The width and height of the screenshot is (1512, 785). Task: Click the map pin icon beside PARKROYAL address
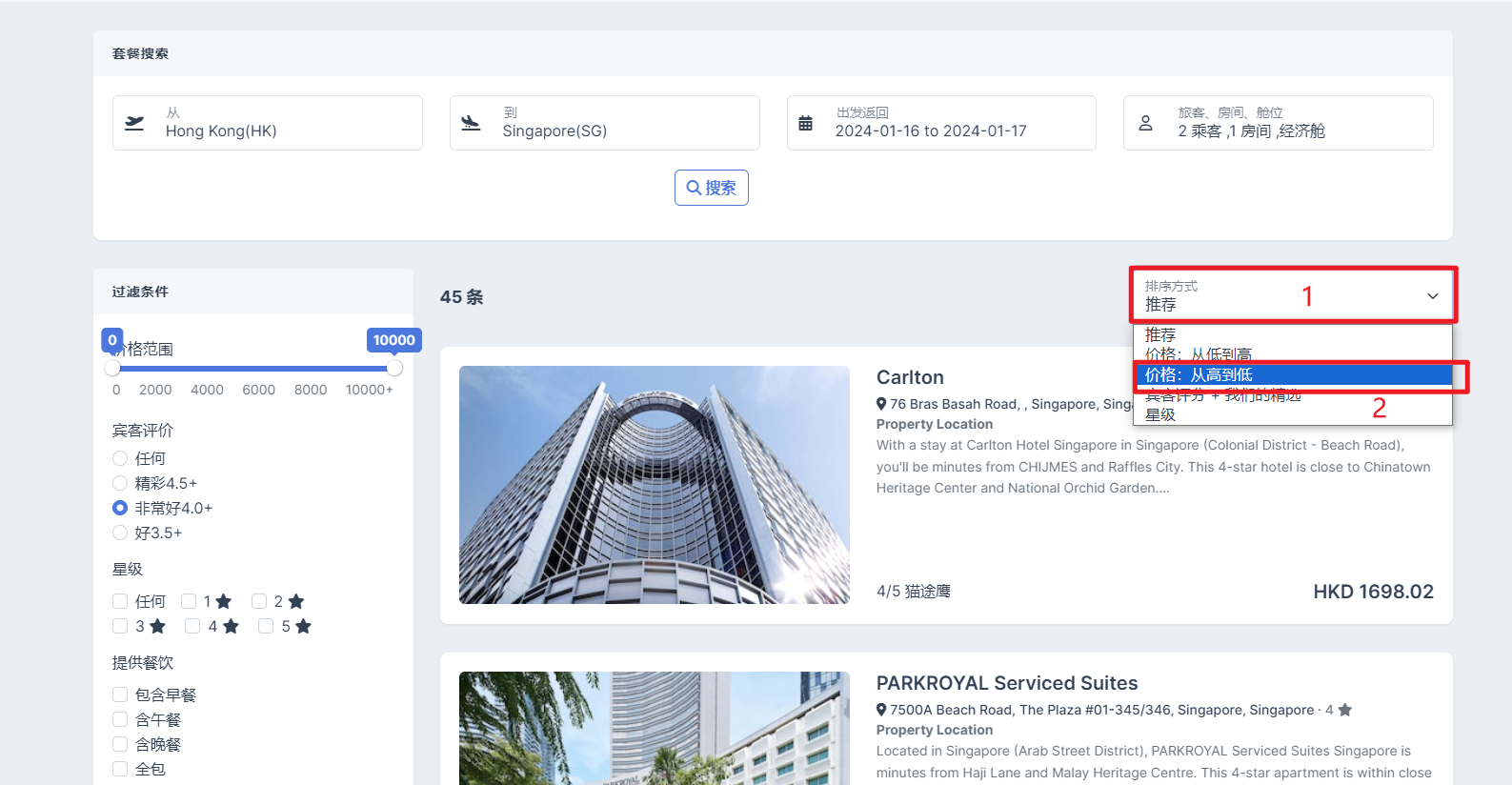881,710
